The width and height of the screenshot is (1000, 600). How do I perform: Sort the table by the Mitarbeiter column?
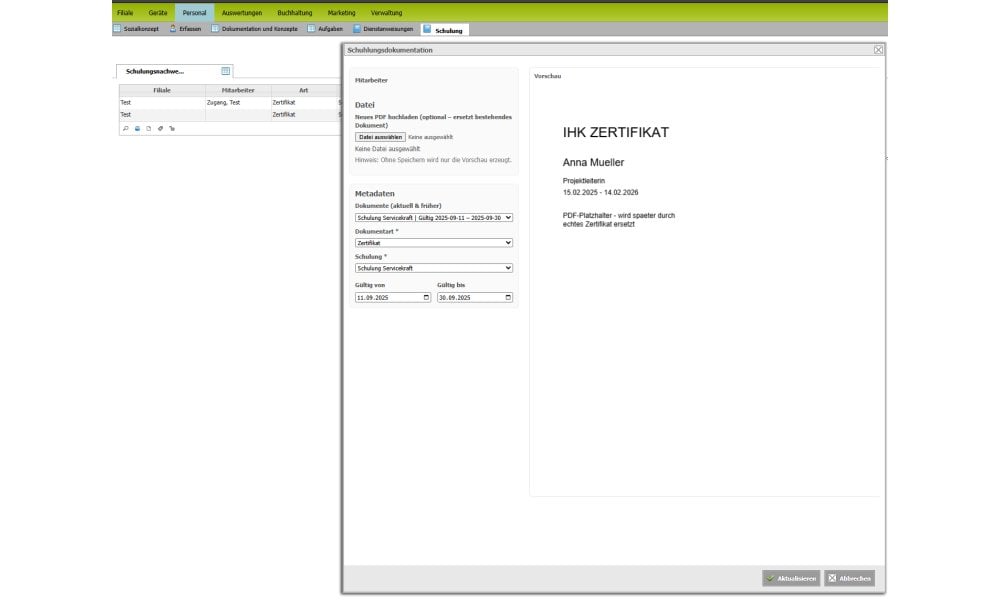(x=238, y=91)
